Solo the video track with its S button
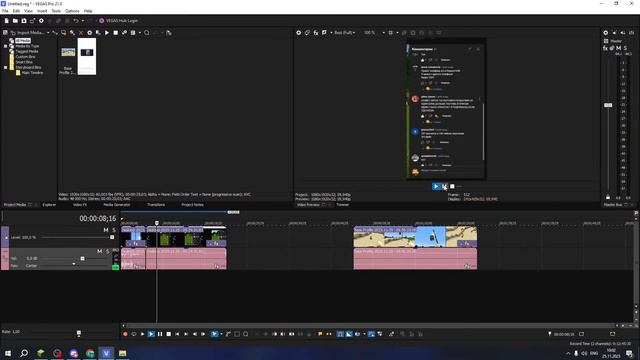Image resolution: width=640 pixels, height=360 pixels. pyautogui.click(x=114, y=230)
